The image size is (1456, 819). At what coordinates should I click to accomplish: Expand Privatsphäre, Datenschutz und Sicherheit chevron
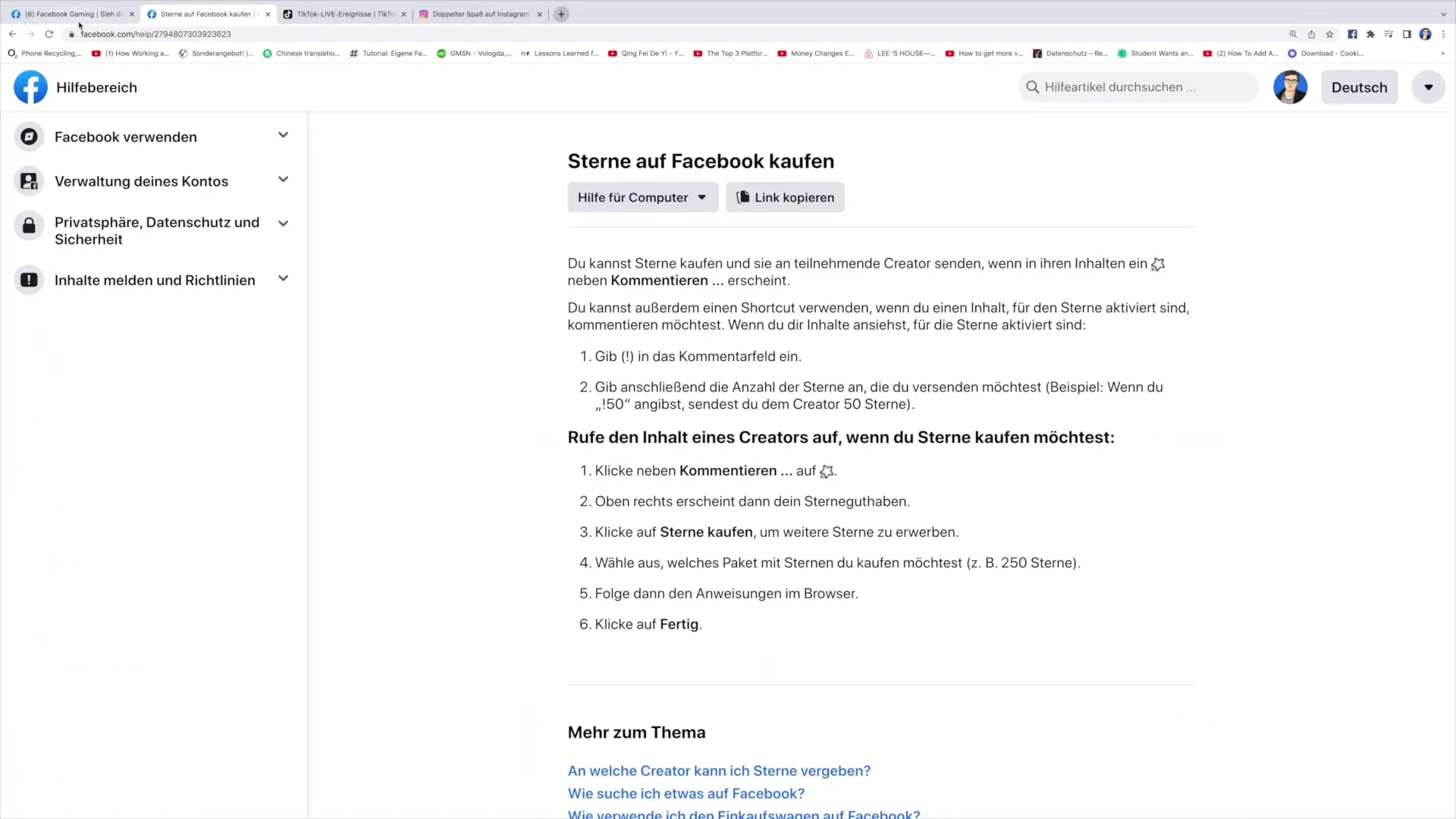[283, 224]
